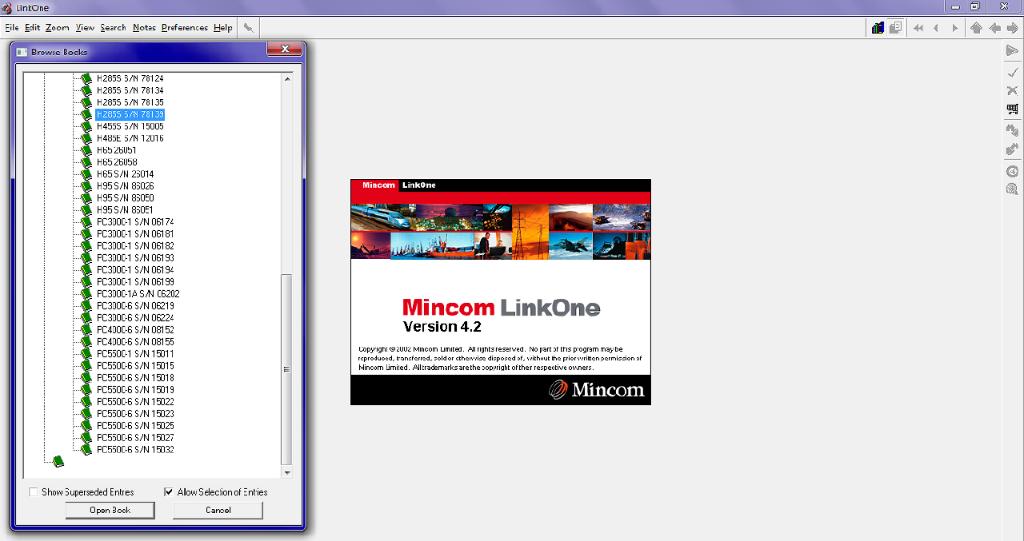
Task: Click the green book icon for H65 26051
Action: point(86,150)
